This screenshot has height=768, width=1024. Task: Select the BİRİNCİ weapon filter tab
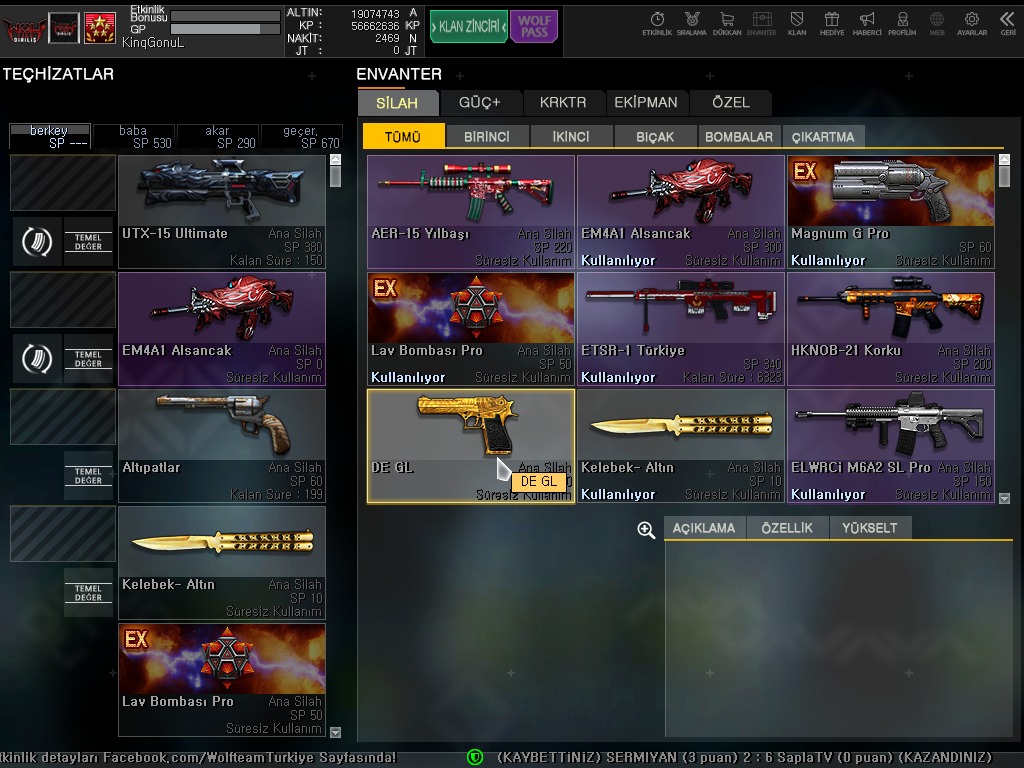click(487, 136)
